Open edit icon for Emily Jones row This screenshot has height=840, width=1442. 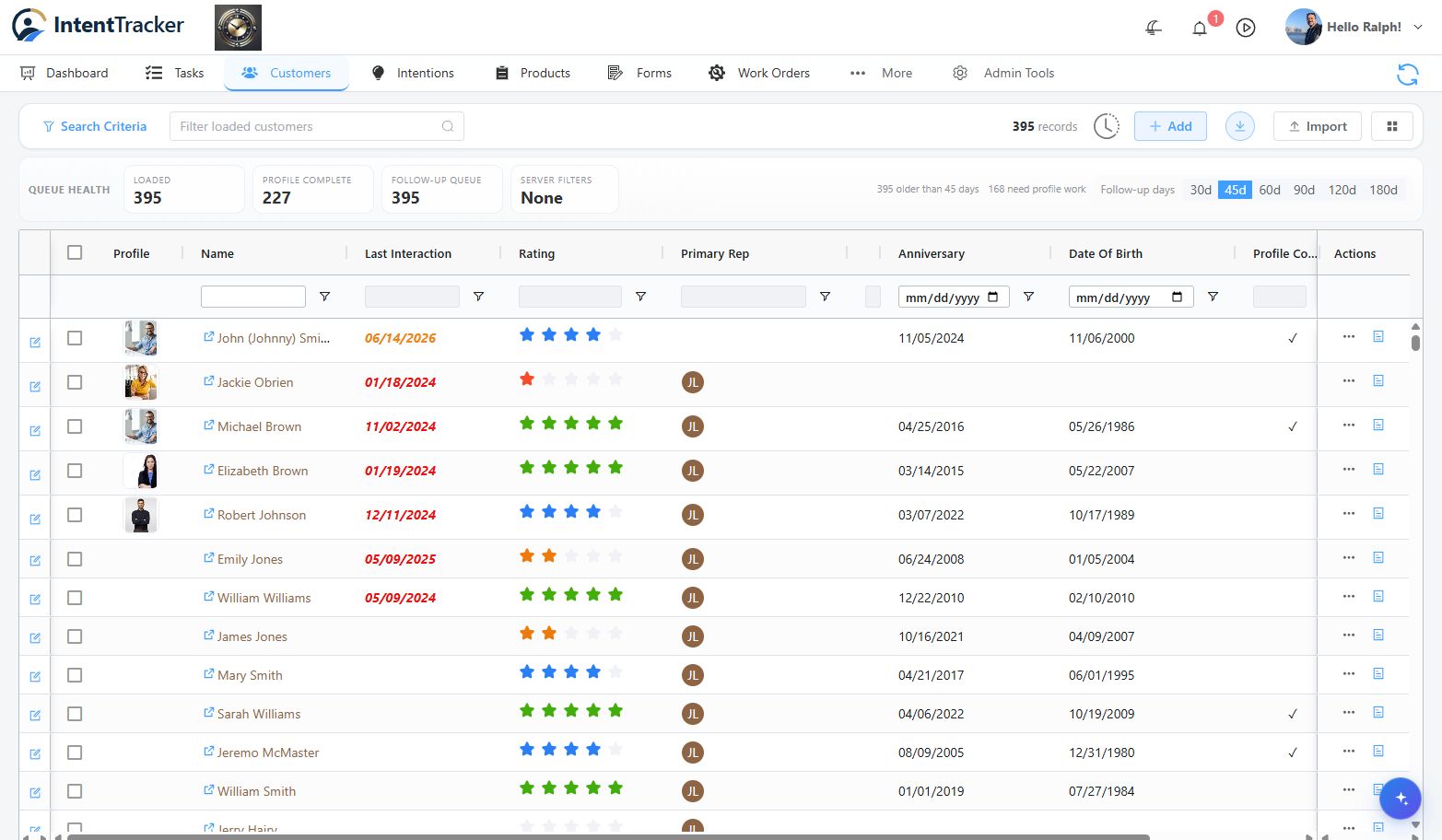[x=35, y=561]
